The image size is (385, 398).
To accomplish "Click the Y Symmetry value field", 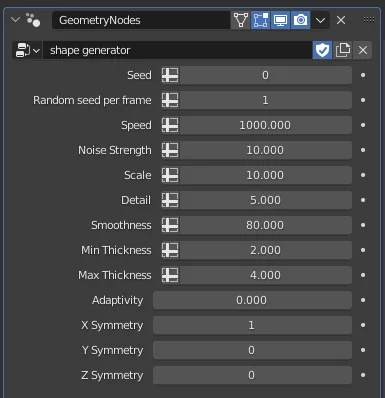I will [252, 350].
